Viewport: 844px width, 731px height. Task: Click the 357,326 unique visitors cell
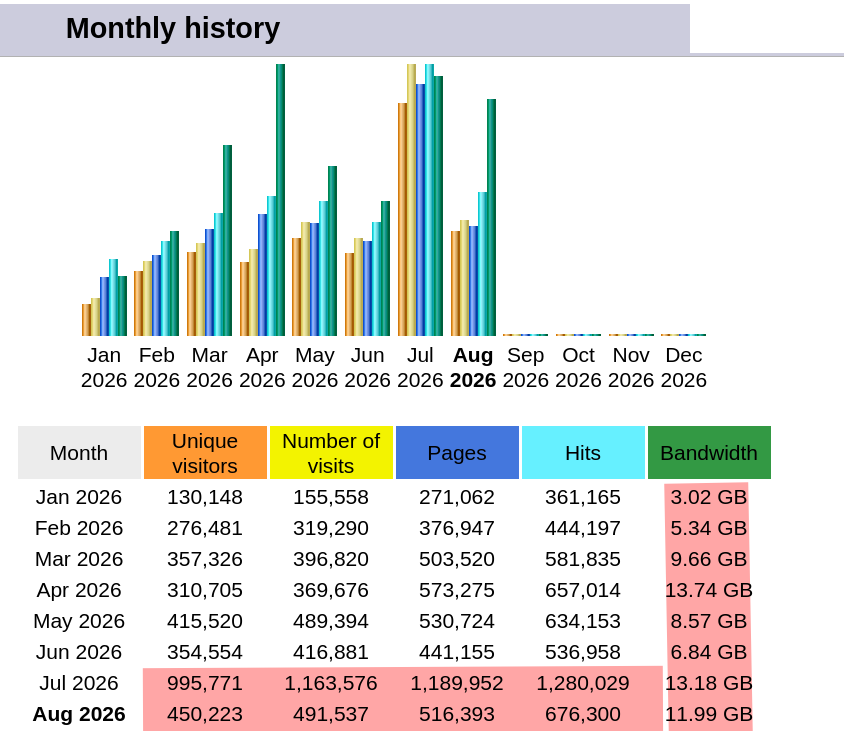pyautogui.click(x=205, y=559)
